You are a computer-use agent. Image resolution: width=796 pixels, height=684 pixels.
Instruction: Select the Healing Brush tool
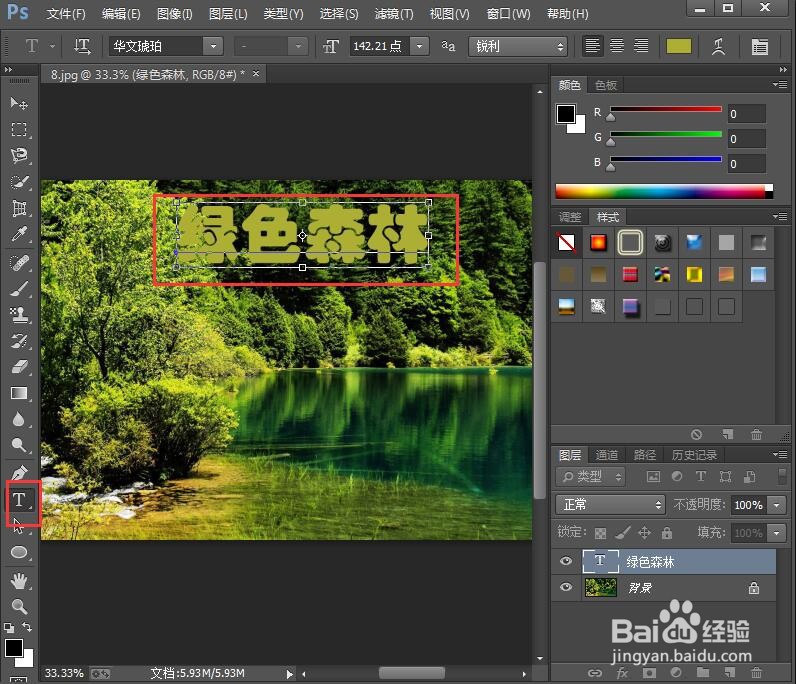coord(19,263)
